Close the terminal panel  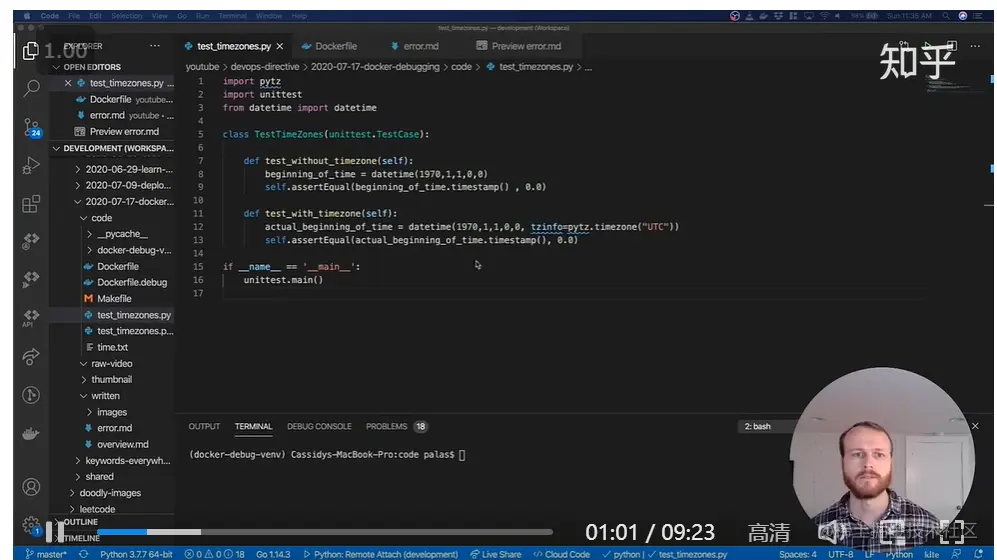coord(975,426)
